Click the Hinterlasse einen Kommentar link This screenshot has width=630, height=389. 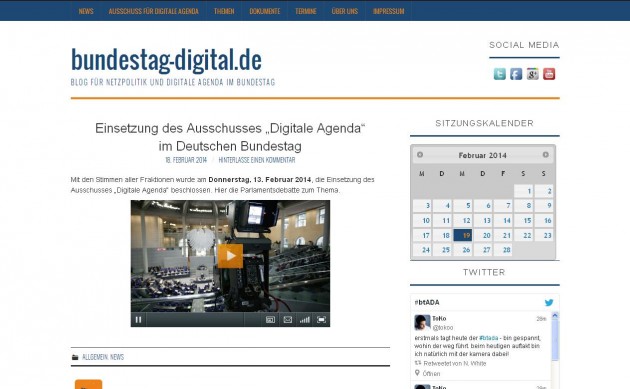click(257, 160)
